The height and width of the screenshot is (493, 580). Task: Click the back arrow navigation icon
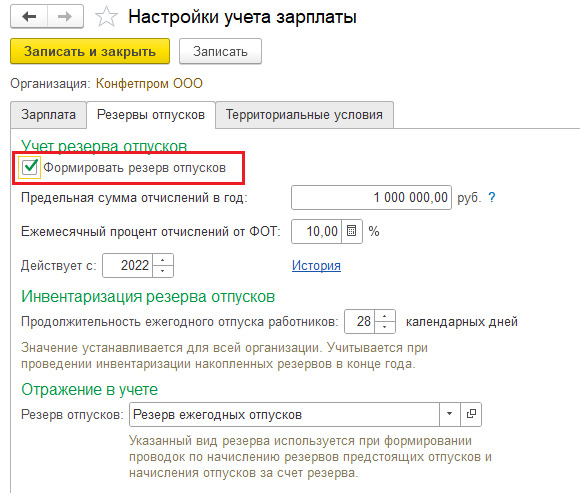pyautogui.click(x=29, y=17)
